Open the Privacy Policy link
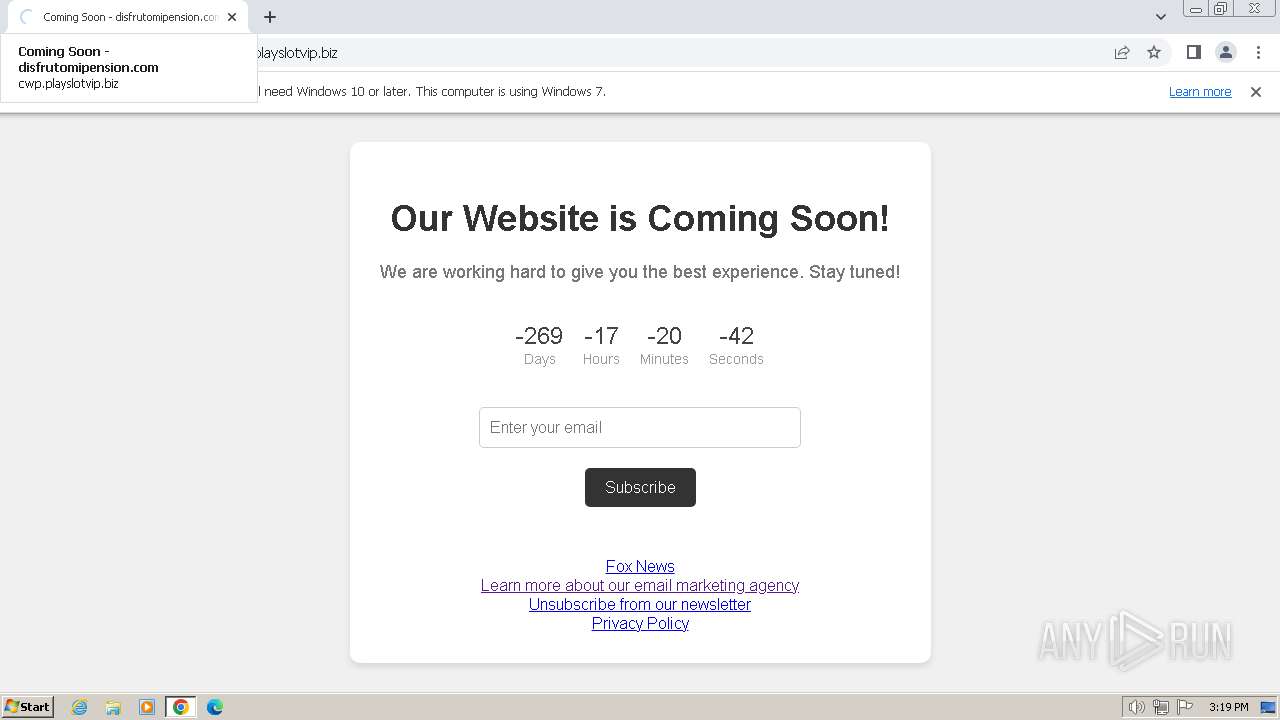 pyautogui.click(x=640, y=623)
